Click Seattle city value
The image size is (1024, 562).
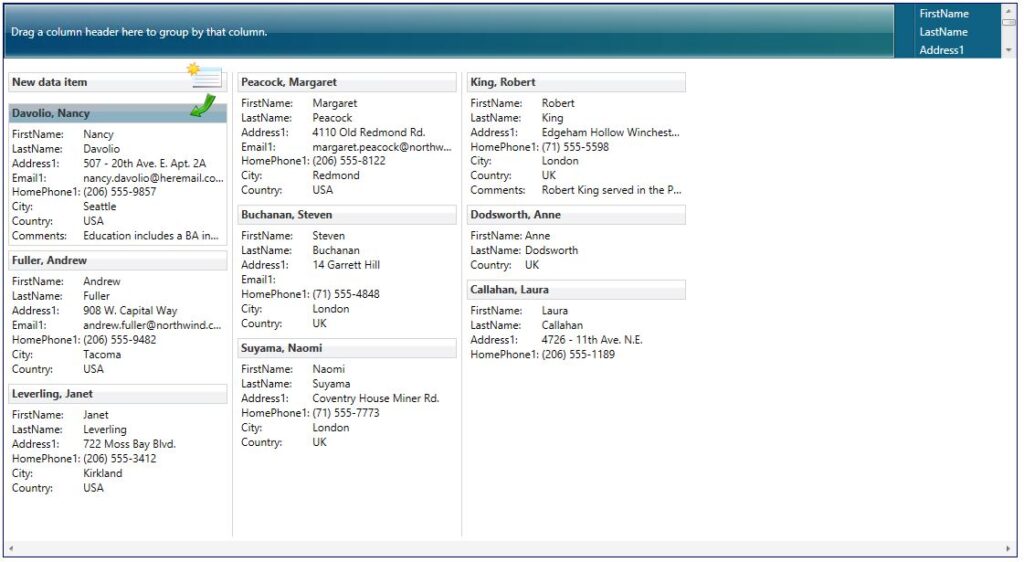point(99,207)
